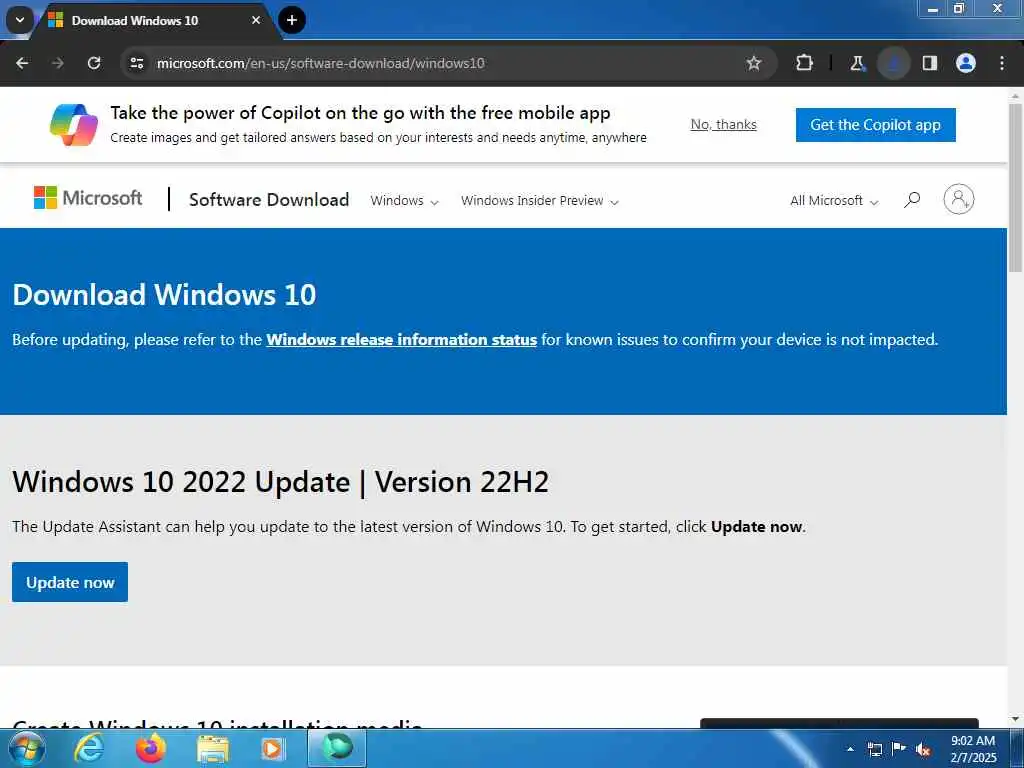Click the Download Windows 10 heading
The height and width of the screenshot is (768, 1024).
click(x=164, y=295)
